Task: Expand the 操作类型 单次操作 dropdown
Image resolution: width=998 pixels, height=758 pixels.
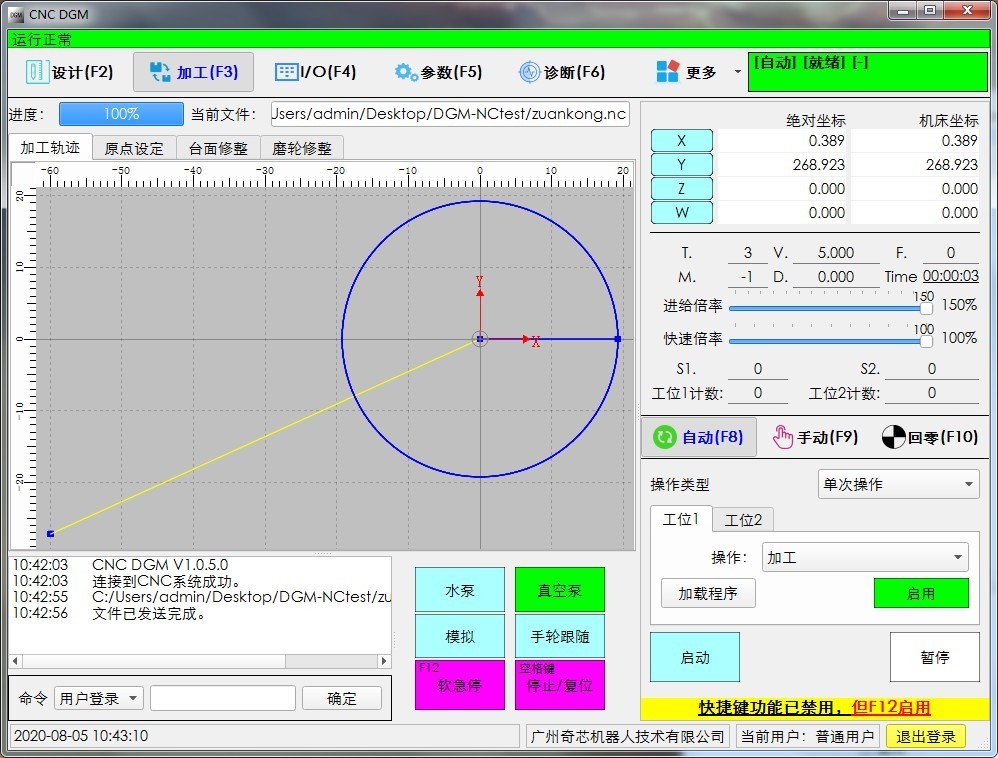Action: coord(897,484)
